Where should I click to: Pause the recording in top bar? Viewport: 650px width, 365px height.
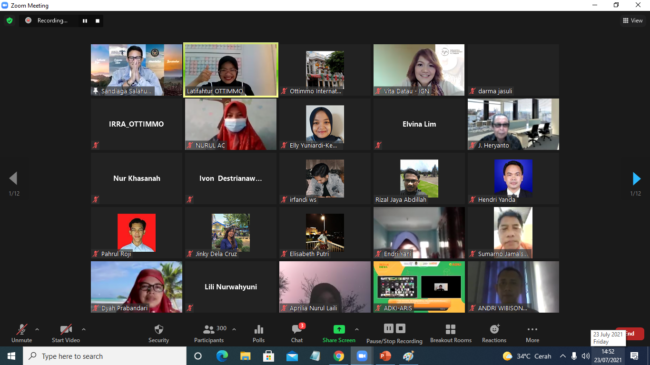click(x=85, y=21)
